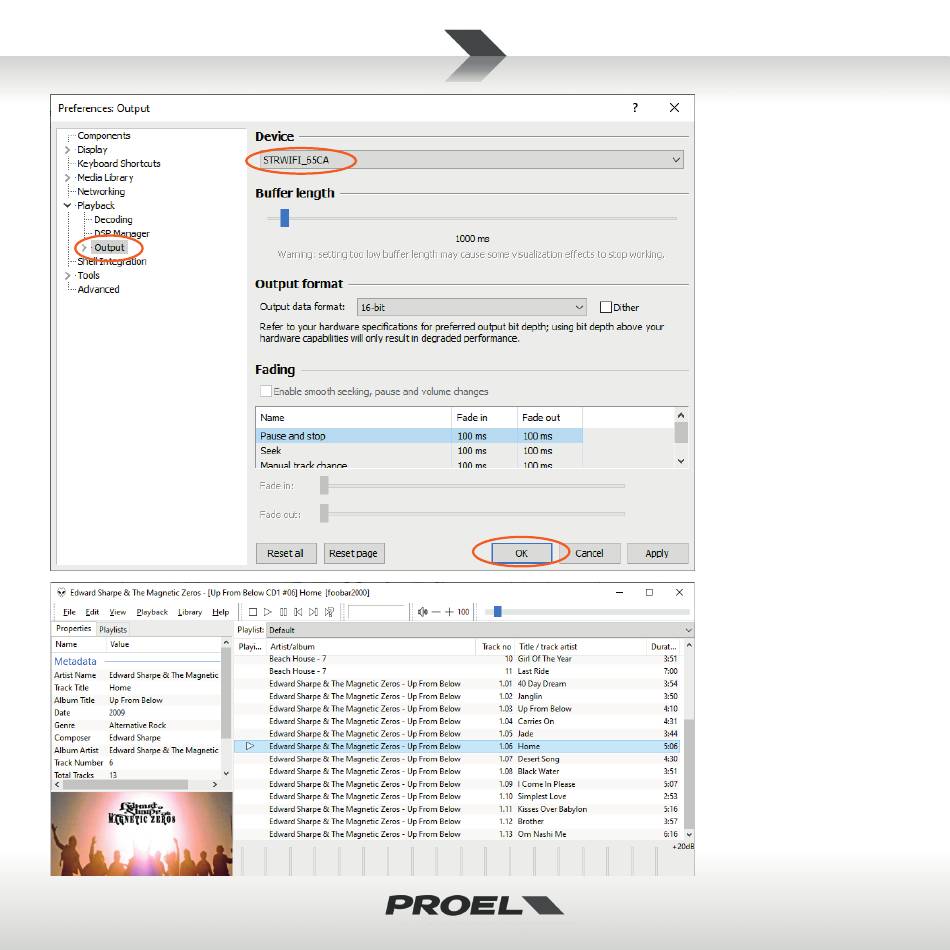Screen dimensions: 950x950
Task: Click the Reset page button
Action: click(353, 553)
